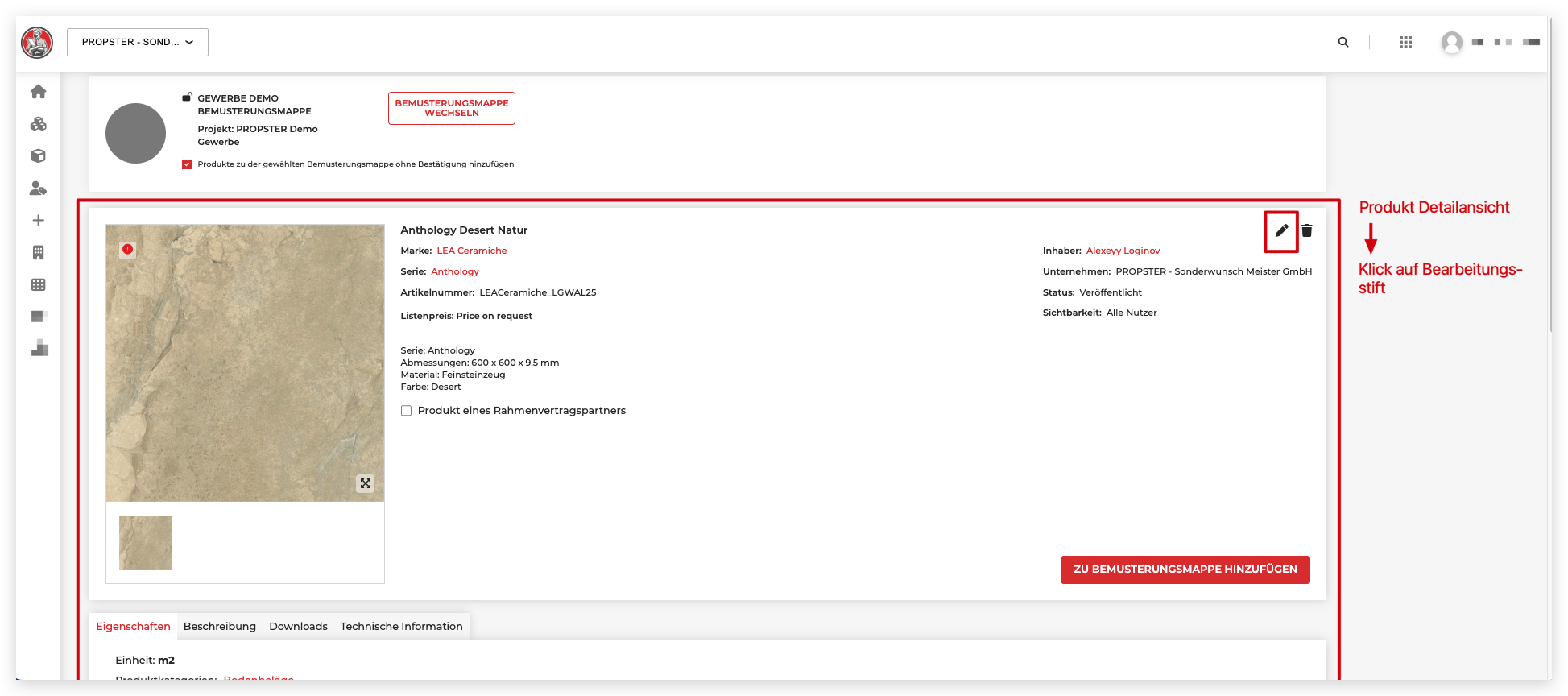Switch to the Technische Information tab
This screenshot has width=1568, height=696.
(x=401, y=627)
